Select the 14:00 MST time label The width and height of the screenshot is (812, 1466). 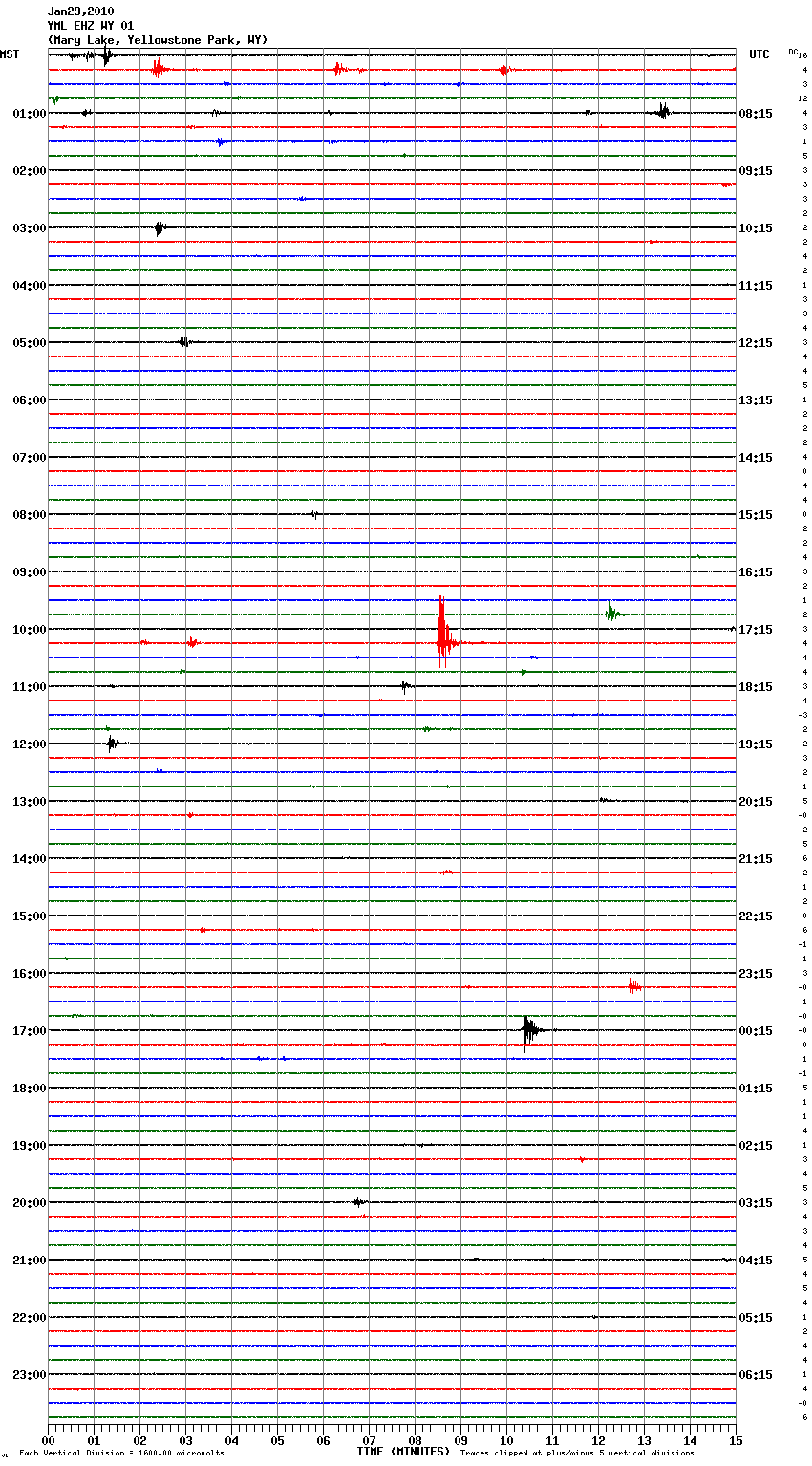point(30,859)
